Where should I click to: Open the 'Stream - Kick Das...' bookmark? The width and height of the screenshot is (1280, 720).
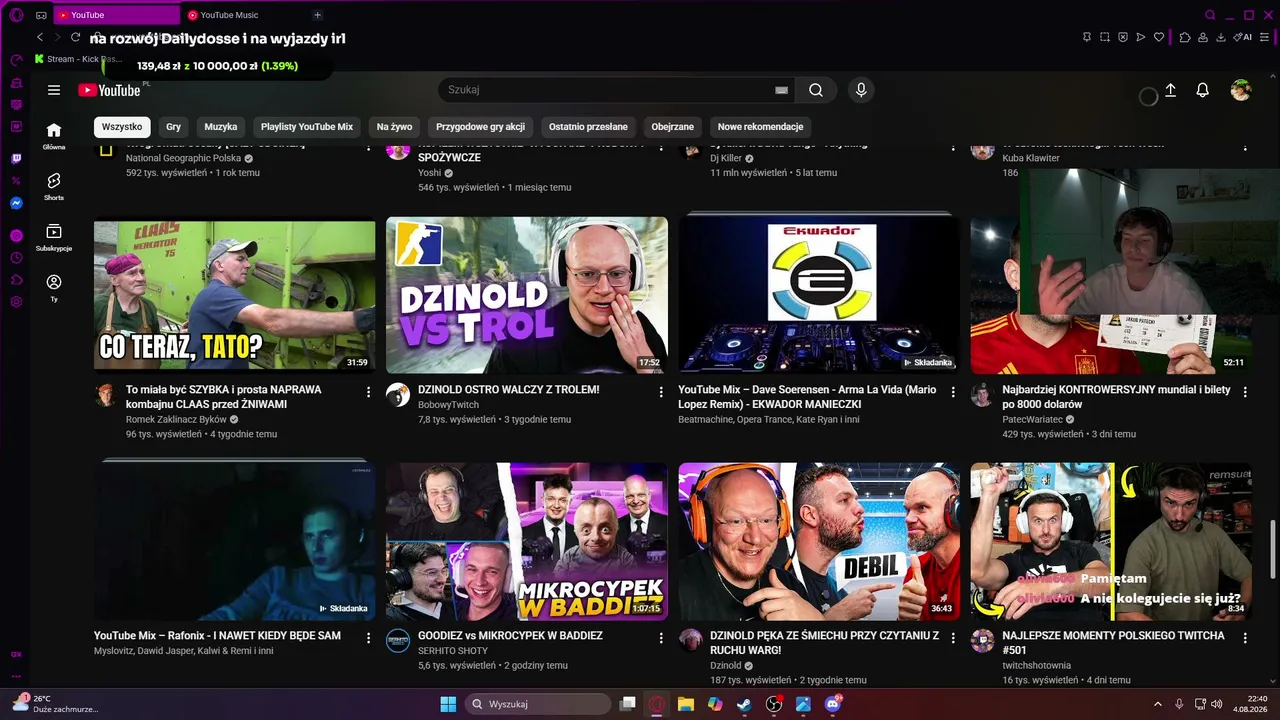coord(78,59)
